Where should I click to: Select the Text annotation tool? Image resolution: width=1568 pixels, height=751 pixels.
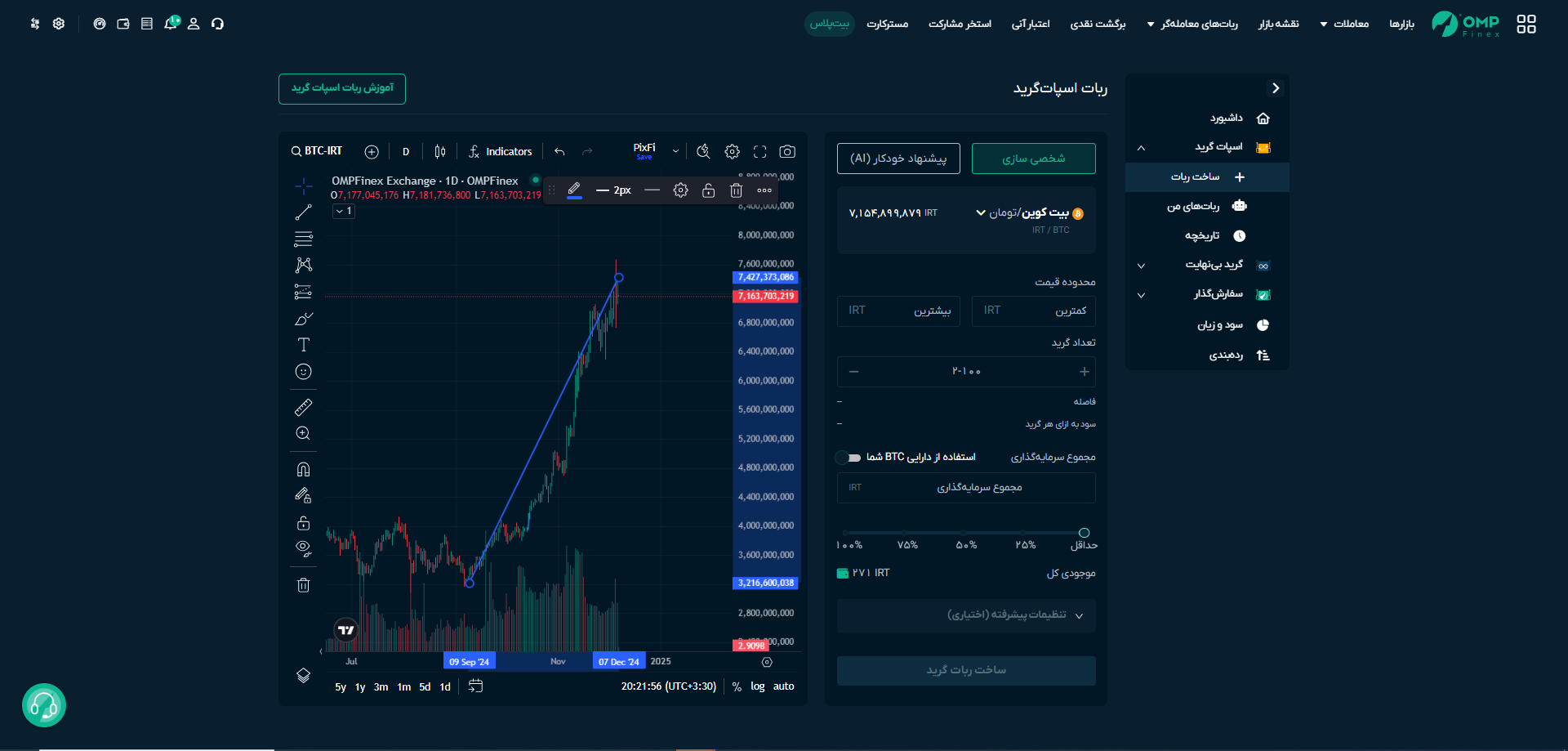click(303, 345)
